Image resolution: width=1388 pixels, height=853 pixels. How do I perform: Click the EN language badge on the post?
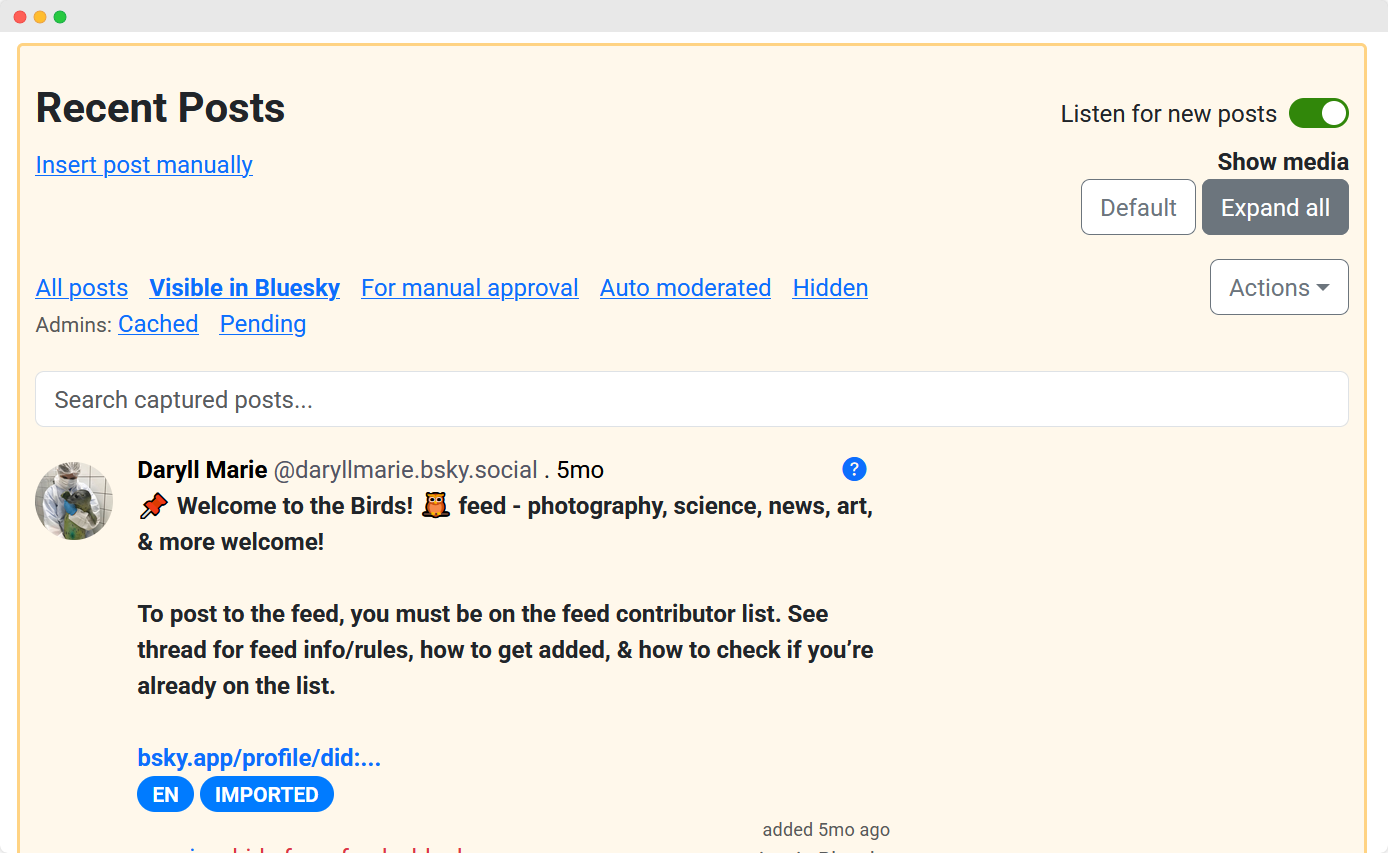pos(165,794)
